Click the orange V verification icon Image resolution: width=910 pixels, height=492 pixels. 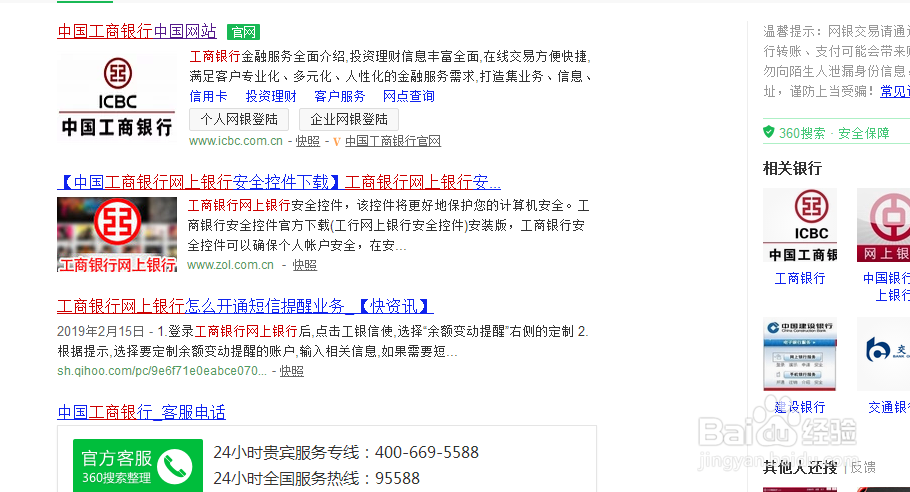tap(337, 142)
